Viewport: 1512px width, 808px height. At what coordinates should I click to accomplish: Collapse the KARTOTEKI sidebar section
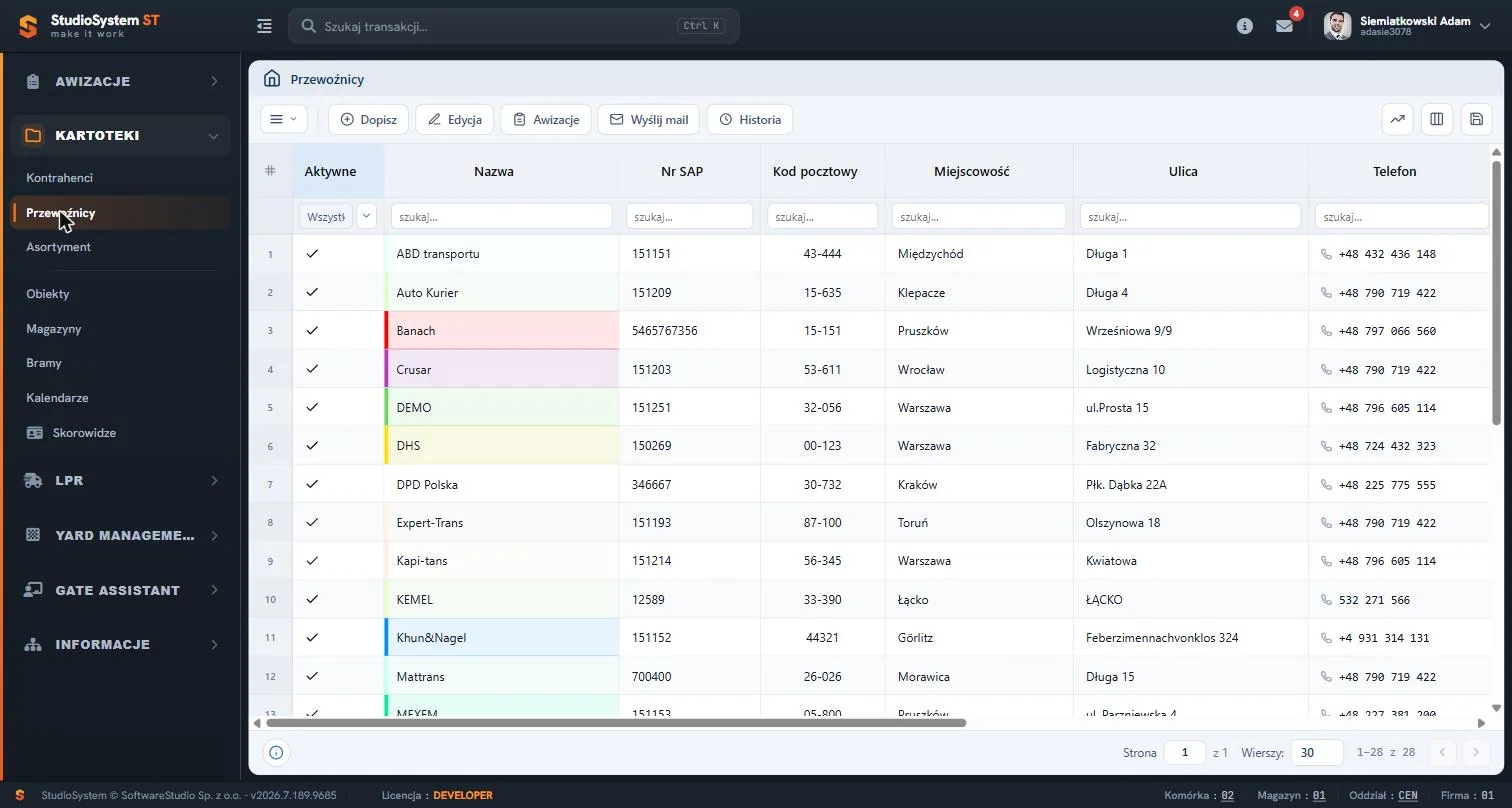pyautogui.click(x=120, y=135)
